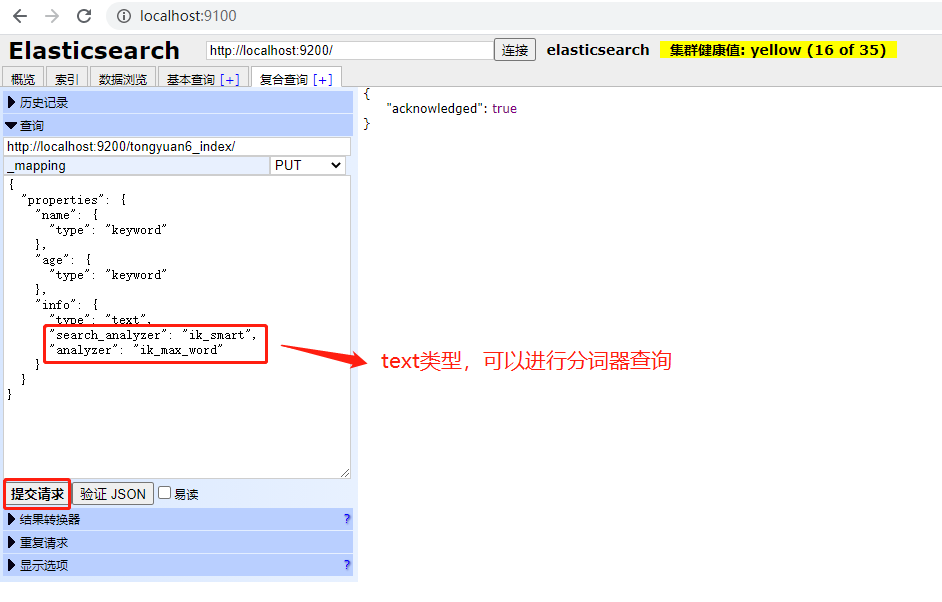This screenshot has width=942, height=602.
Task: Select the 复合查询 tab
Action: (284, 79)
